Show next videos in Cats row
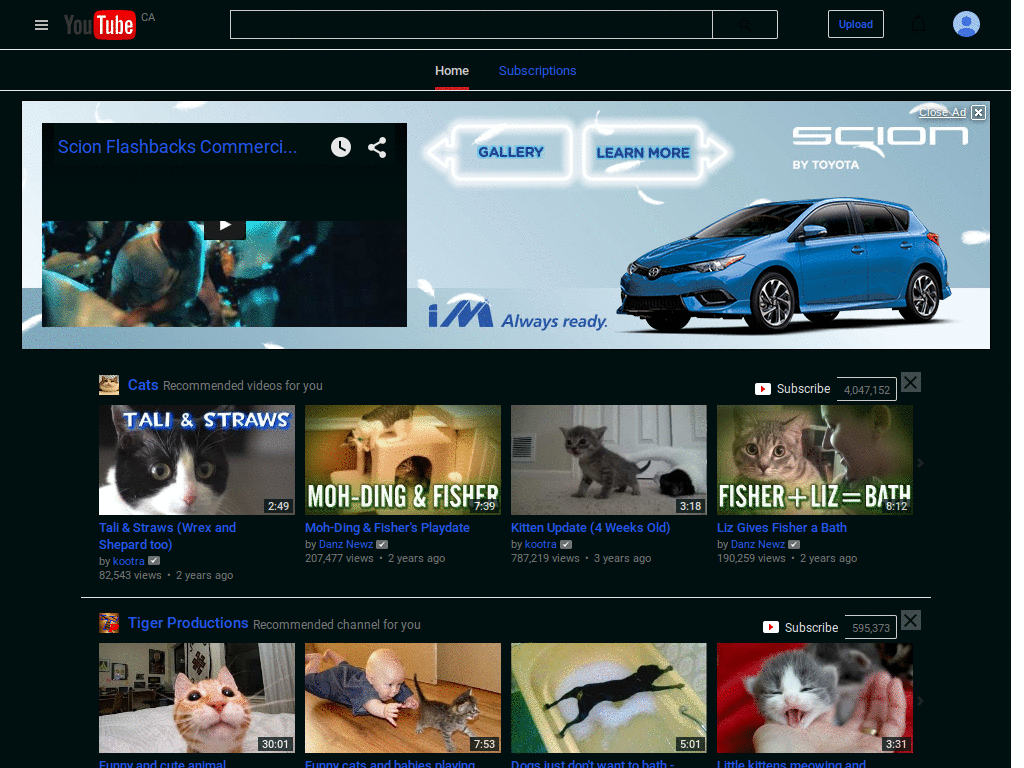The height and width of the screenshot is (768, 1024). (920, 462)
